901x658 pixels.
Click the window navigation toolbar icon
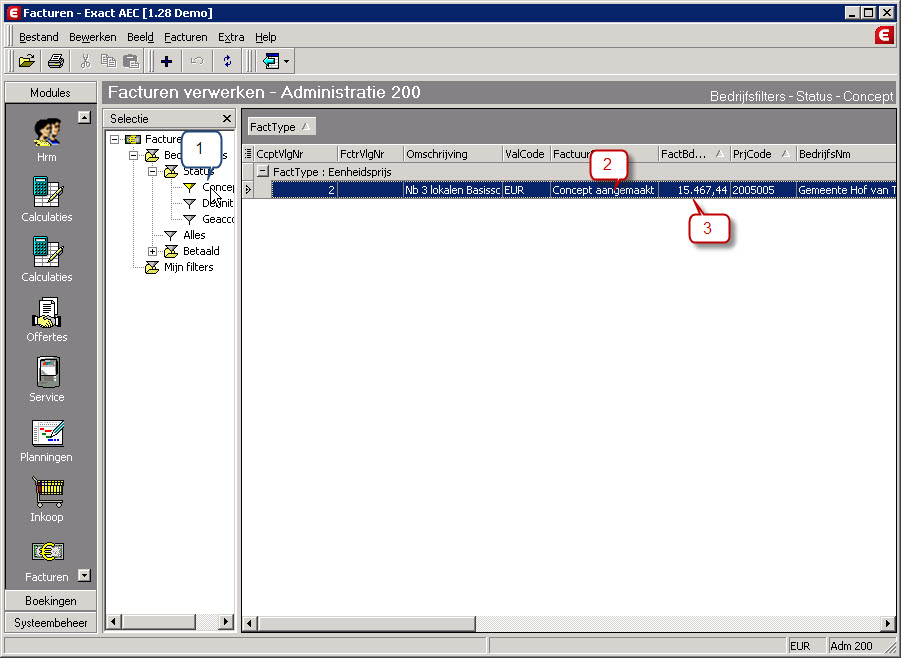pos(271,61)
